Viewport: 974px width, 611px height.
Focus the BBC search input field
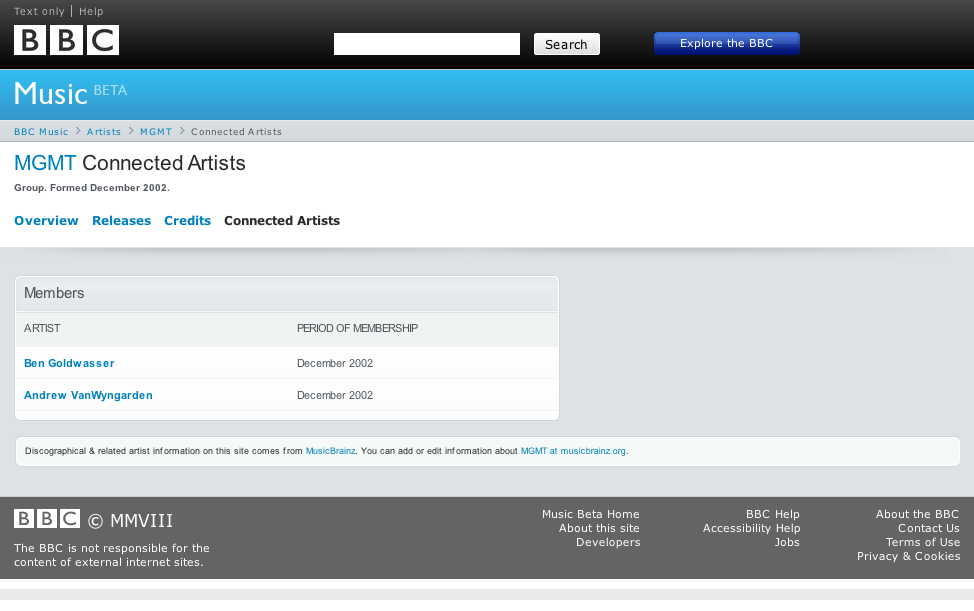[x=427, y=44]
